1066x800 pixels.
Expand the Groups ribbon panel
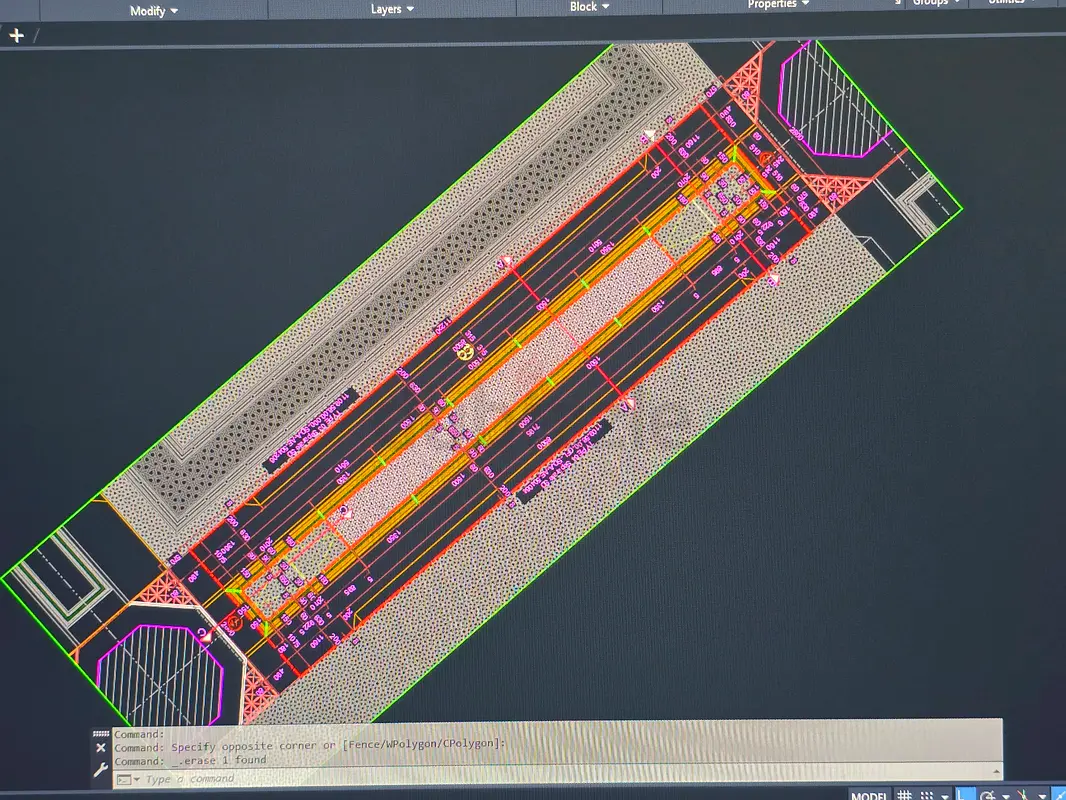(936, 3)
